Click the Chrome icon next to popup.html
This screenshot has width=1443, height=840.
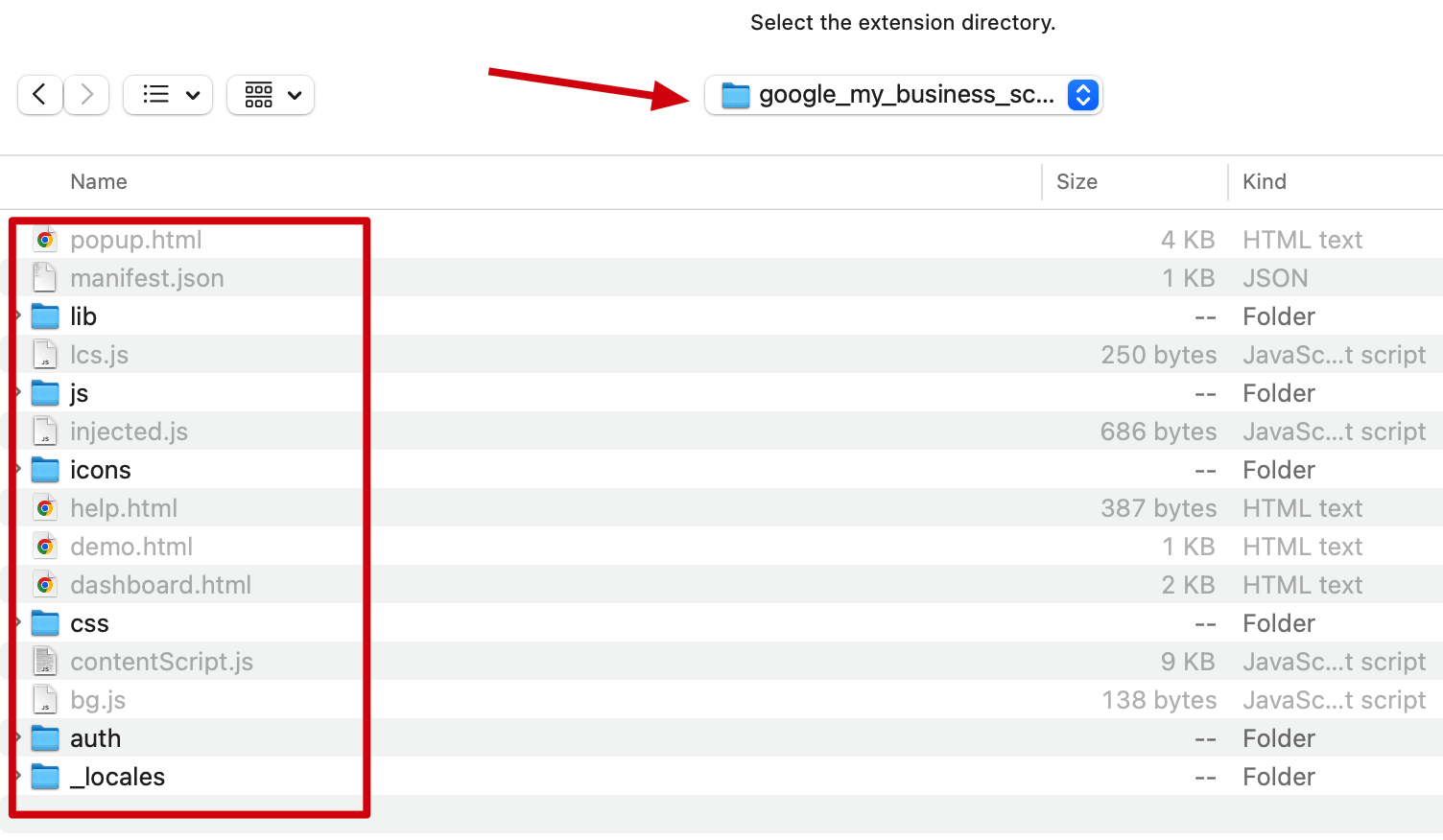45,239
